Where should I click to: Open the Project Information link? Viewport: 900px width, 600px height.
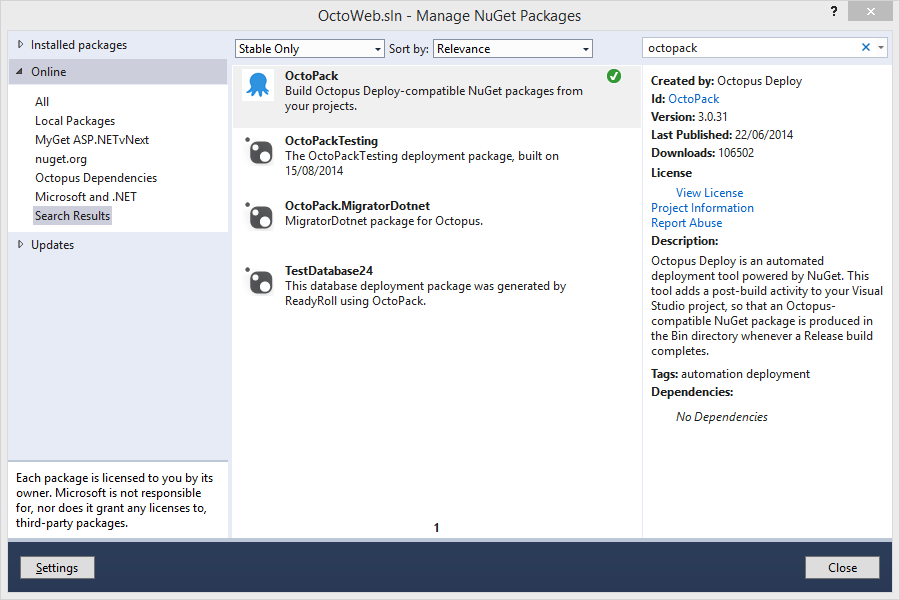click(702, 208)
